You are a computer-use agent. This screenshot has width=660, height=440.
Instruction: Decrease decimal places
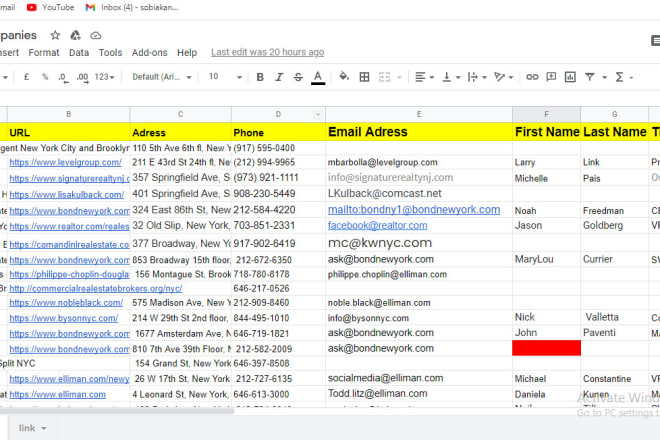63,77
